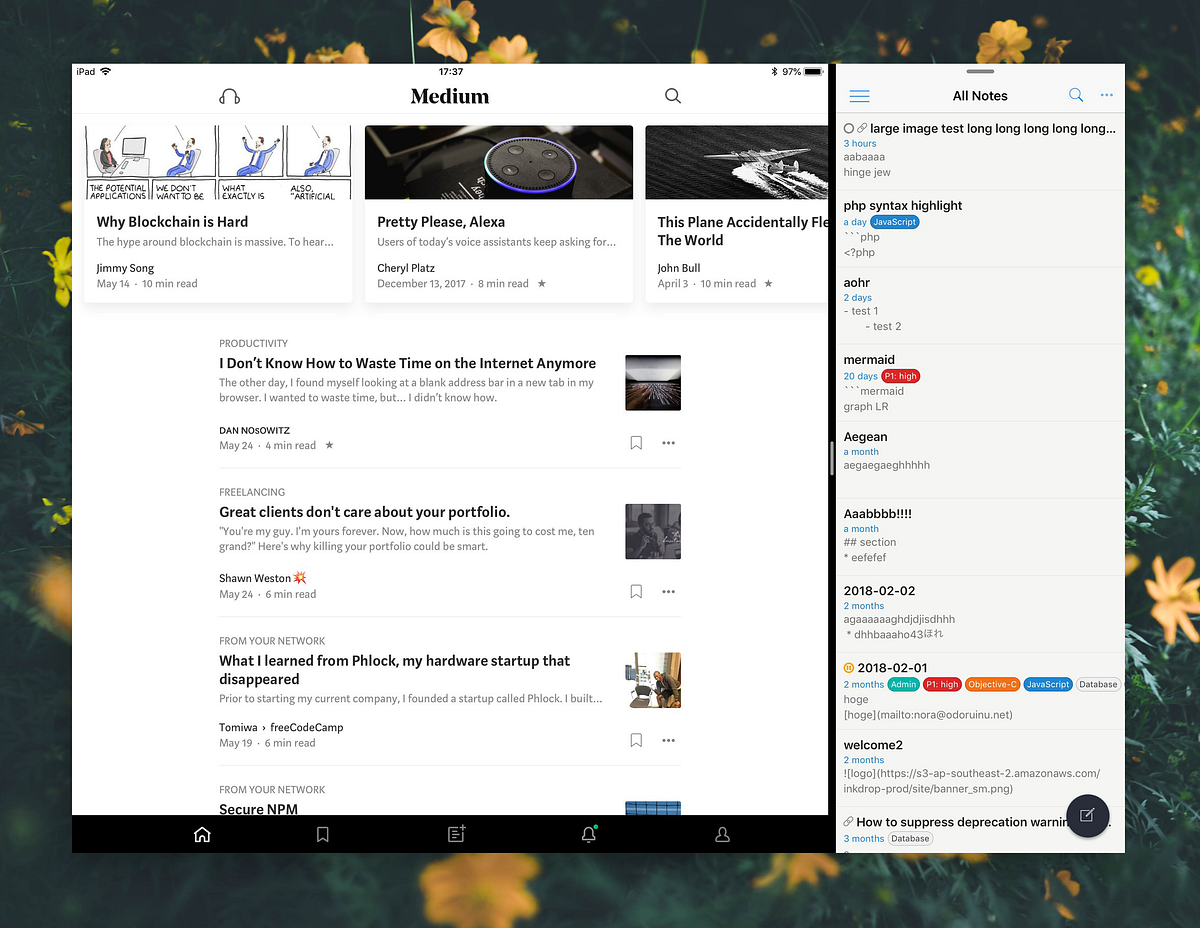Open the large image test long note
The height and width of the screenshot is (928, 1200).
click(x=980, y=151)
